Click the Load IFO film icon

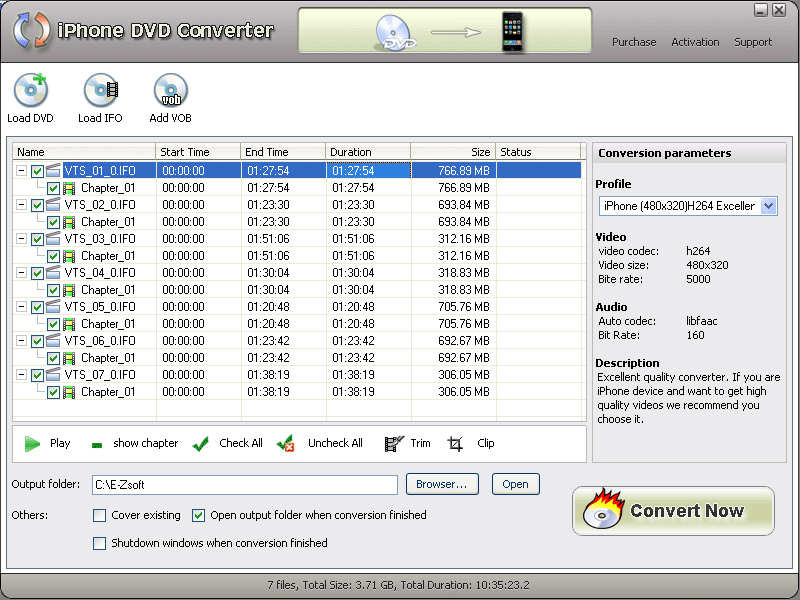[101, 90]
